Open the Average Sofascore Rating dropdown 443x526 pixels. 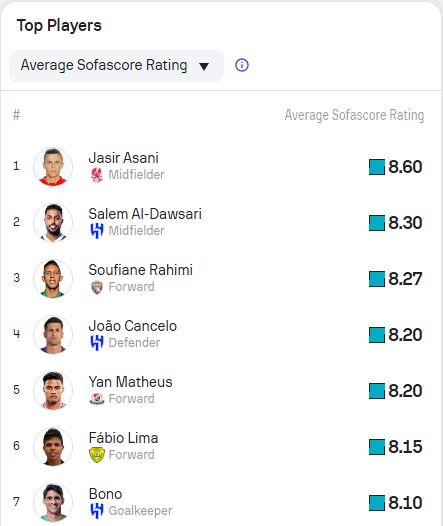(x=116, y=66)
